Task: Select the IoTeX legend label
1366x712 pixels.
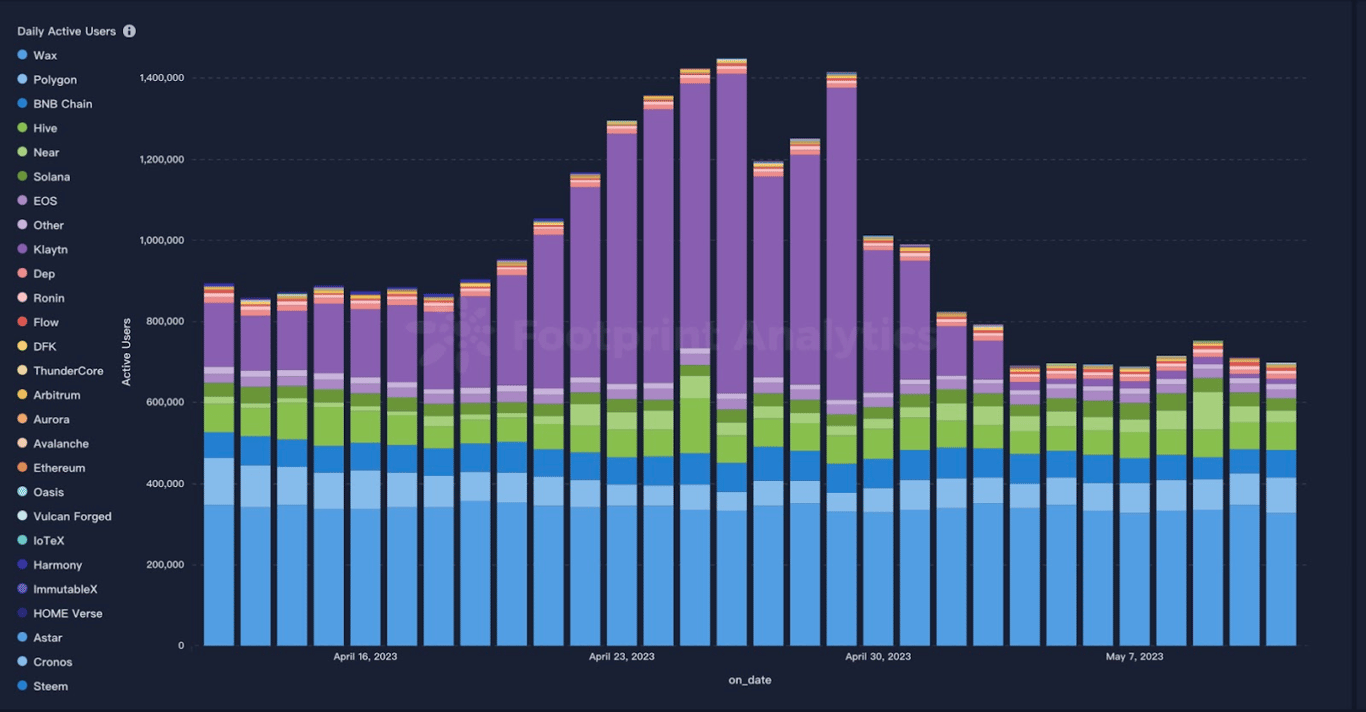Action: pos(47,541)
